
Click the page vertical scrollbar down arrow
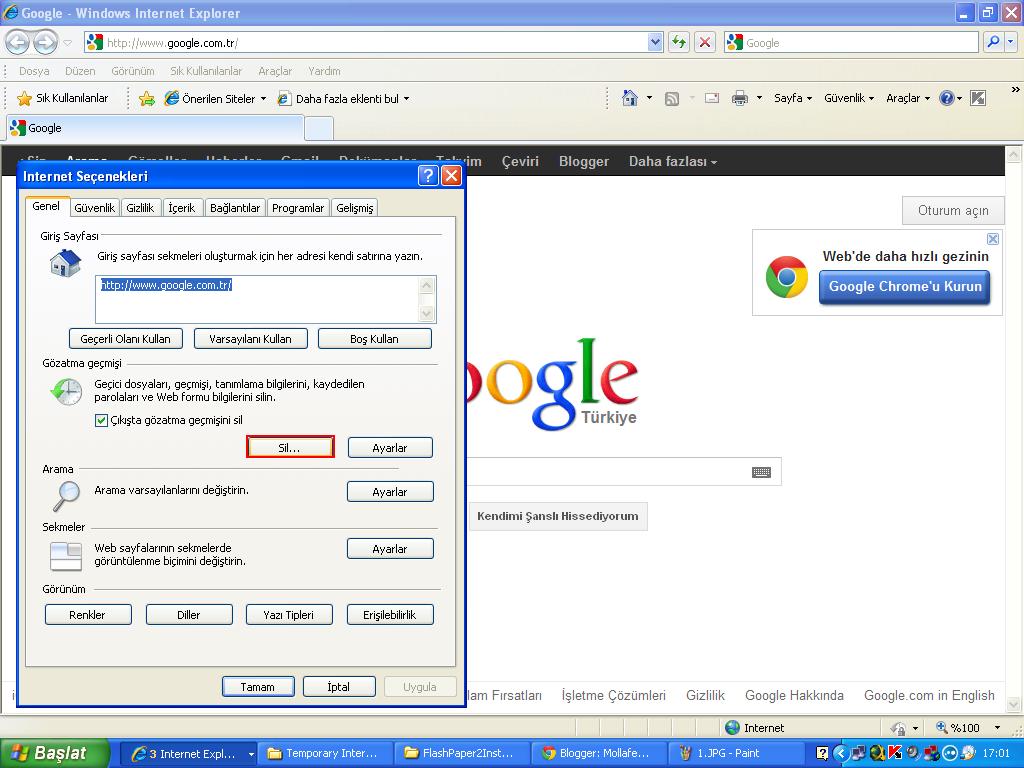[x=1013, y=704]
